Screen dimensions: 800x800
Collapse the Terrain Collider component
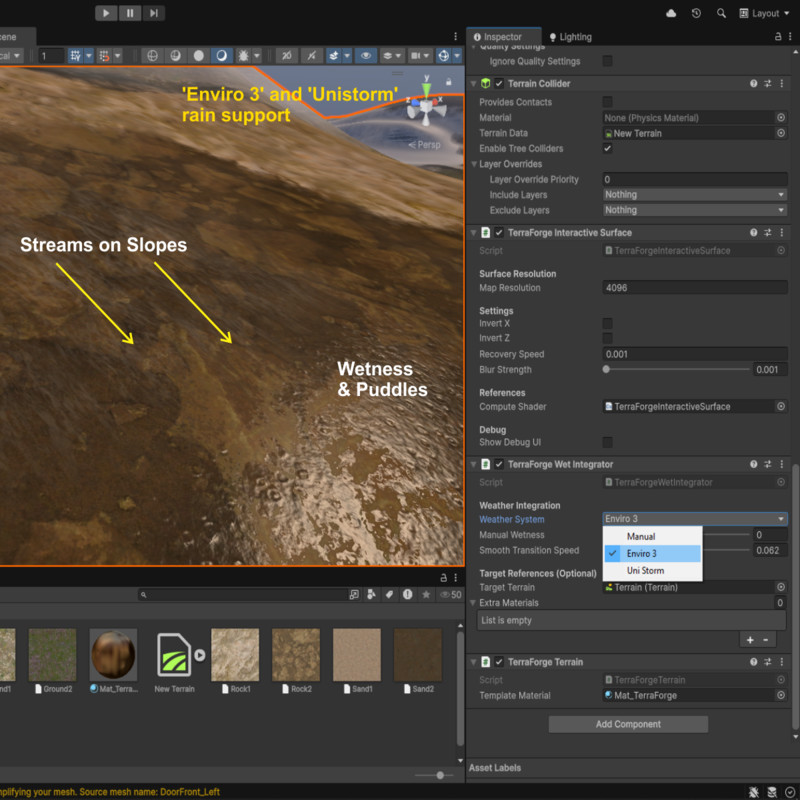point(473,83)
